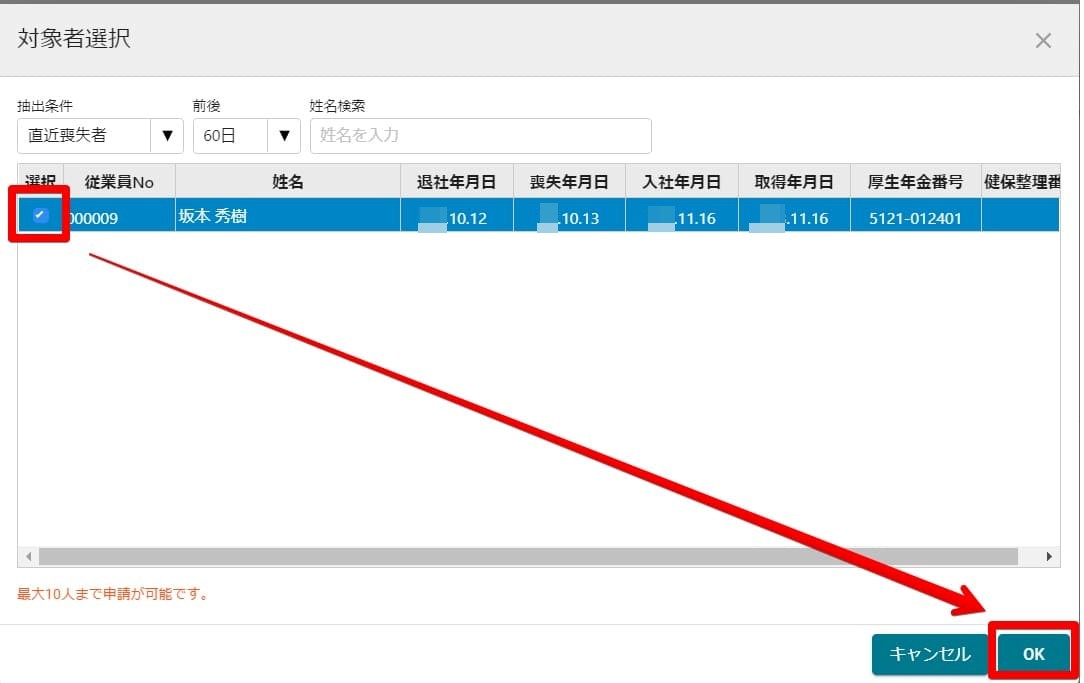Open the 前後 dropdown showing 60日
The image size is (1084, 683).
point(247,135)
